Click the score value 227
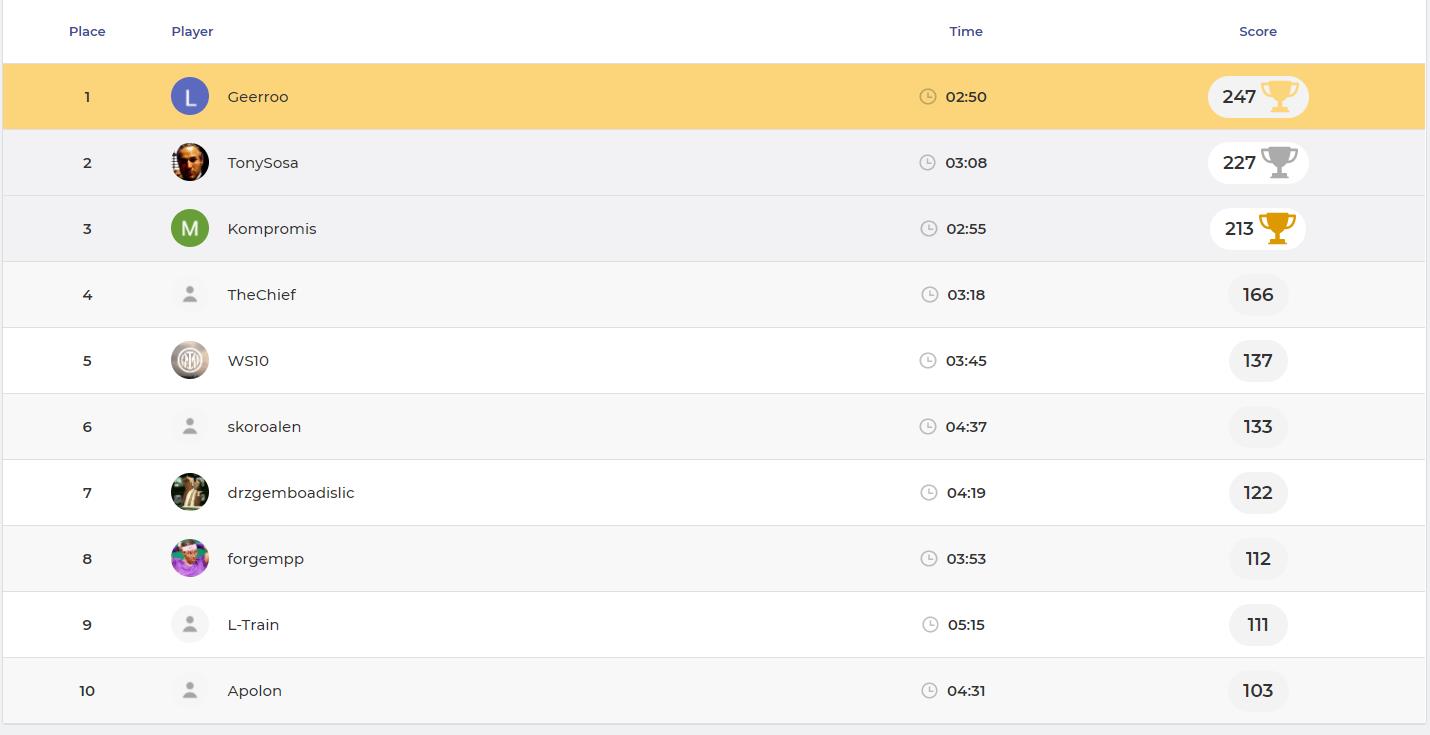1430x735 pixels. [1239, 163]
